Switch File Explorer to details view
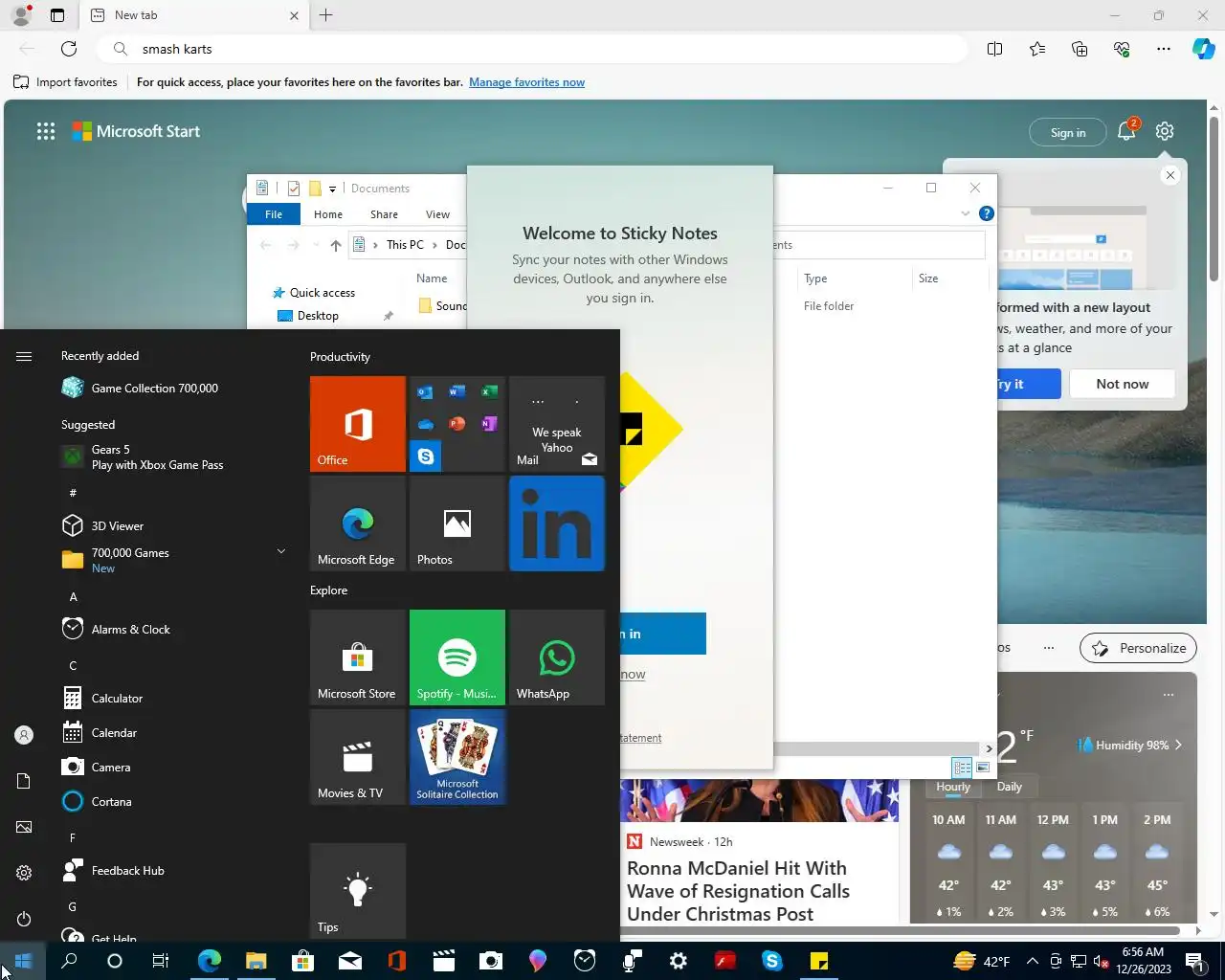 click(962, 768)
